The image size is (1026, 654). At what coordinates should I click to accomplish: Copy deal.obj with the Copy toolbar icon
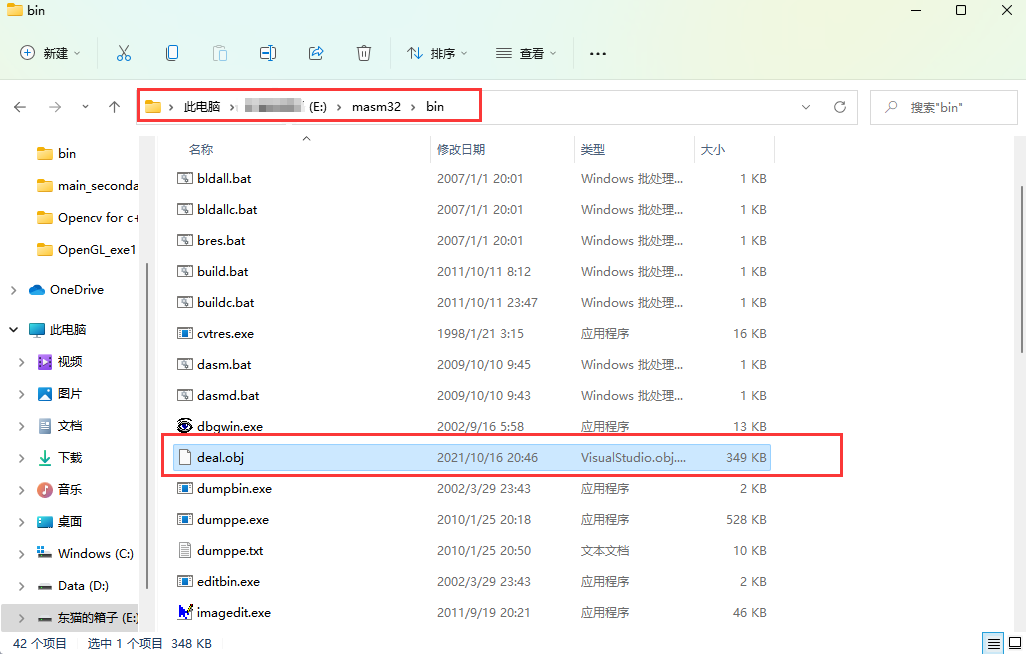point(171,52)
